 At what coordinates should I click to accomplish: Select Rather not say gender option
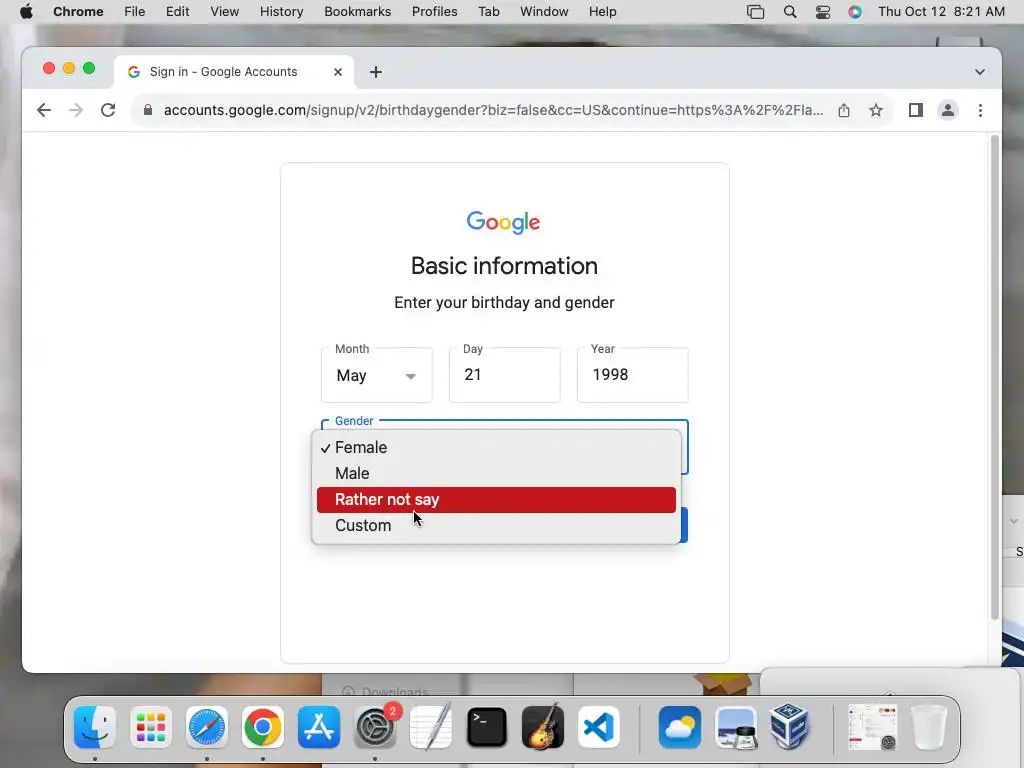click(x=496, y=500)
